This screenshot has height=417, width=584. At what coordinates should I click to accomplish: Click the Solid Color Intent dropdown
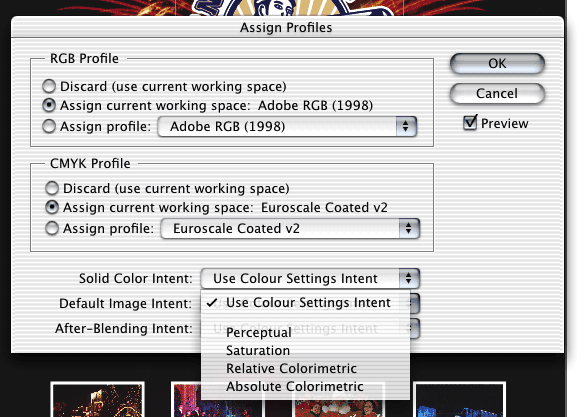(x=310, y=278)
